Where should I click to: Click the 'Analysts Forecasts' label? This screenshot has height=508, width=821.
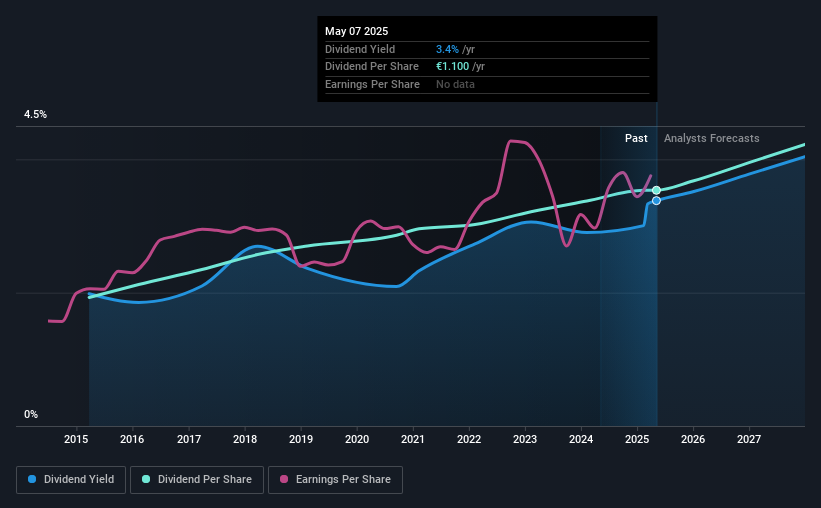tap(712, 138)
